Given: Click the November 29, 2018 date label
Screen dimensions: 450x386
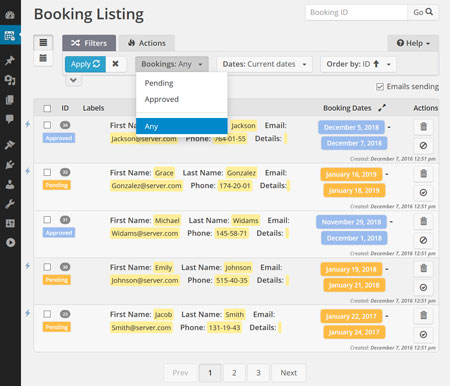Looking at the screenshot, I should pos(351,222).
